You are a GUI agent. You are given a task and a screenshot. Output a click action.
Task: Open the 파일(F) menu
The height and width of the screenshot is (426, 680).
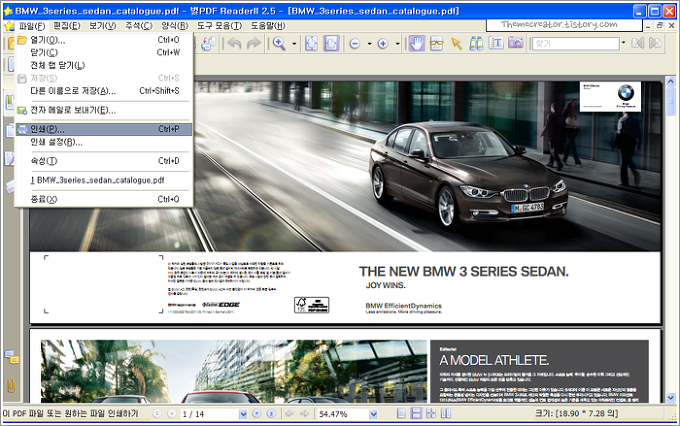click(32, 26)
